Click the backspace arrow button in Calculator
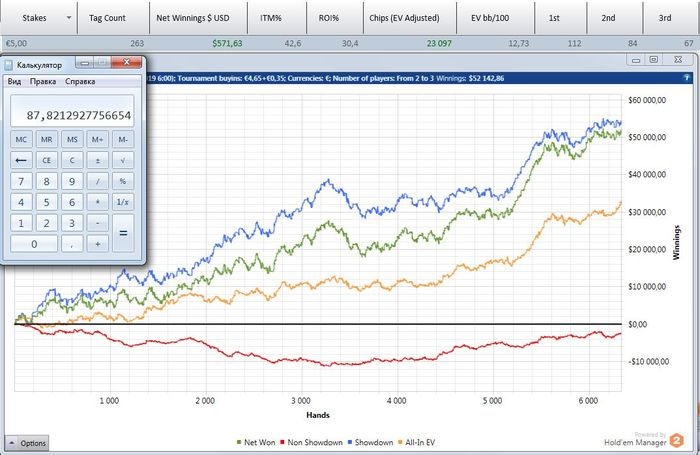 coord(21,160)
